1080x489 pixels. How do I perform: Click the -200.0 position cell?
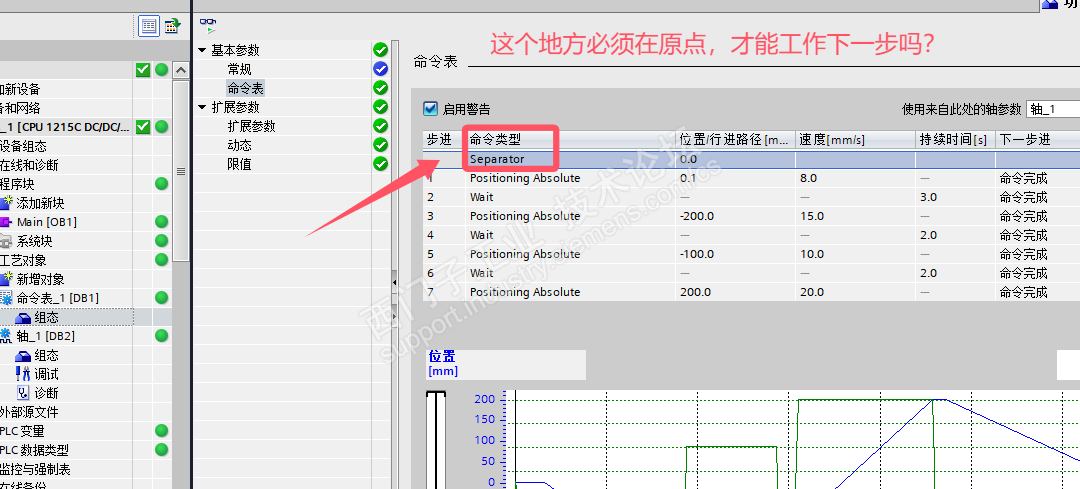point(735,216)
